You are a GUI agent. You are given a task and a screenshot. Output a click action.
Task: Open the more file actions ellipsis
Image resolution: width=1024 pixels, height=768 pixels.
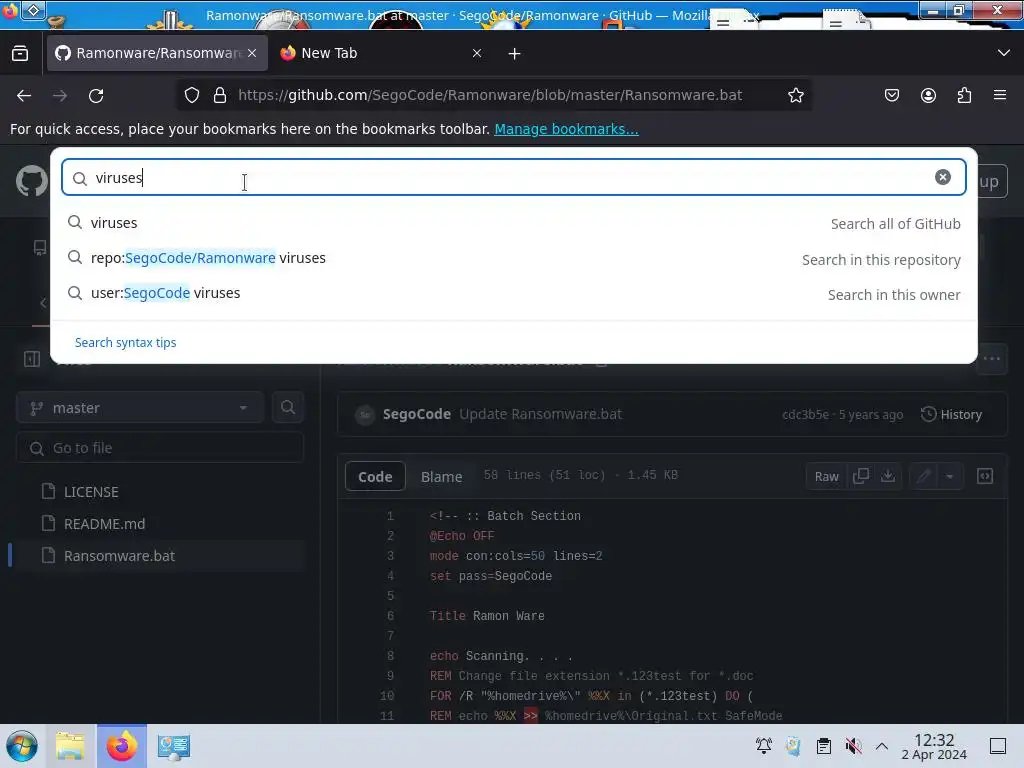tap(991, 359)
